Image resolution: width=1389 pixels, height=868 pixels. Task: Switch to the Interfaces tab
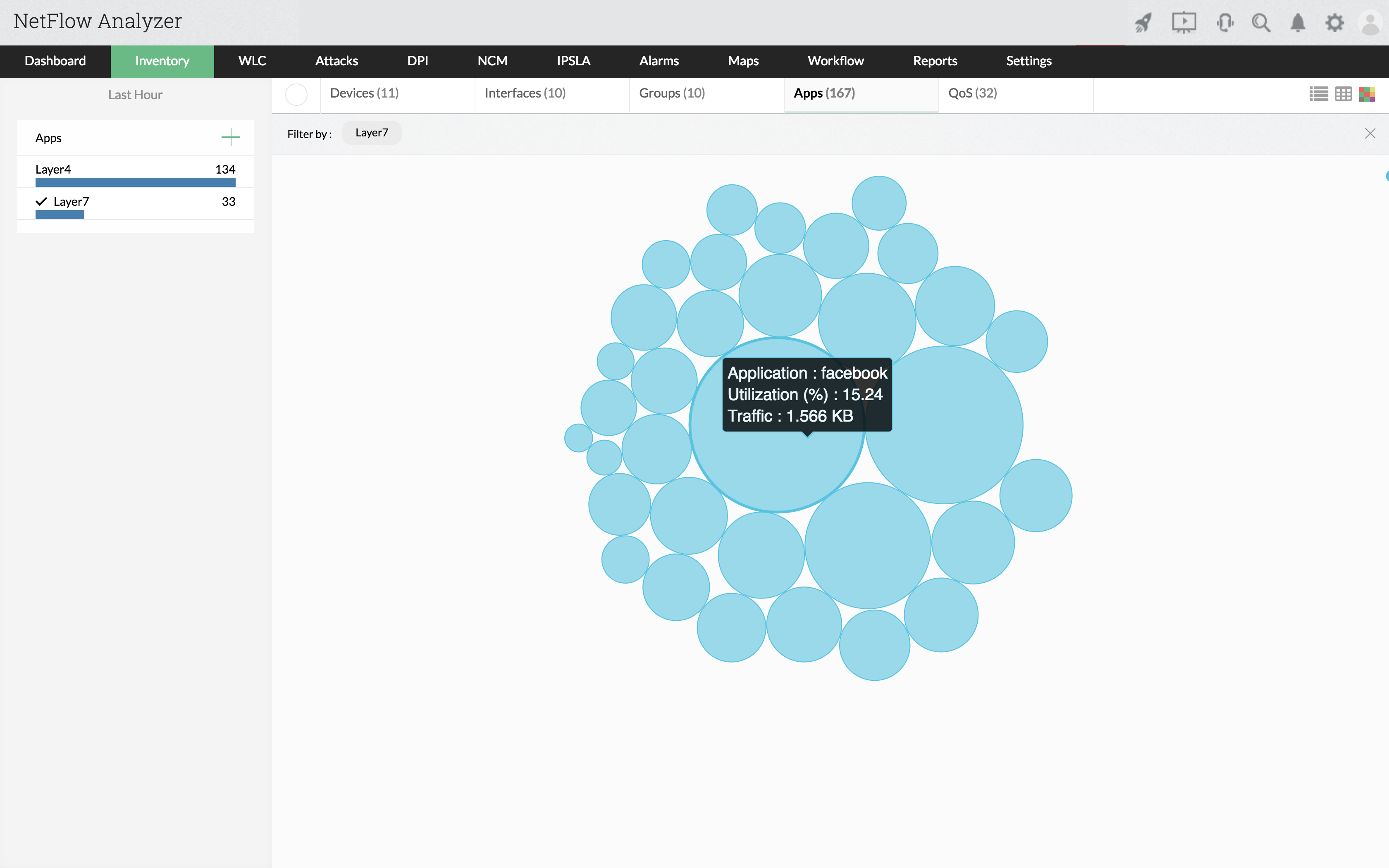pos(525,93)
